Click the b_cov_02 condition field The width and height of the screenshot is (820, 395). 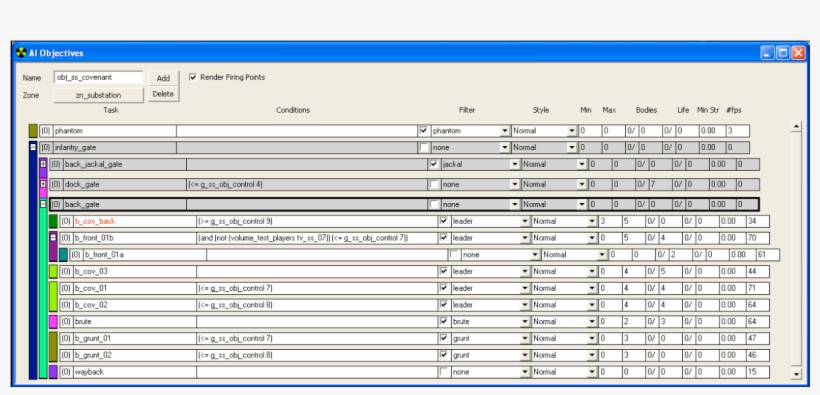click(x=317, y=305)
